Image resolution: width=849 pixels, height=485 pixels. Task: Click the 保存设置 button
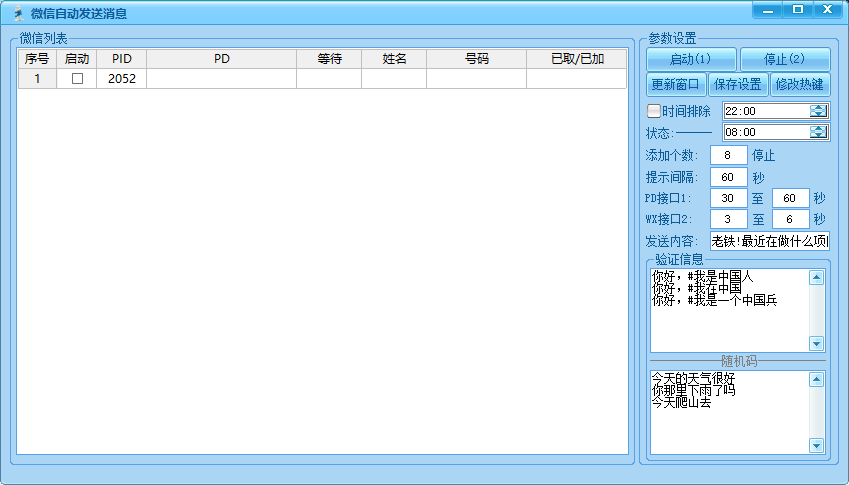click(x=737, y=84)
